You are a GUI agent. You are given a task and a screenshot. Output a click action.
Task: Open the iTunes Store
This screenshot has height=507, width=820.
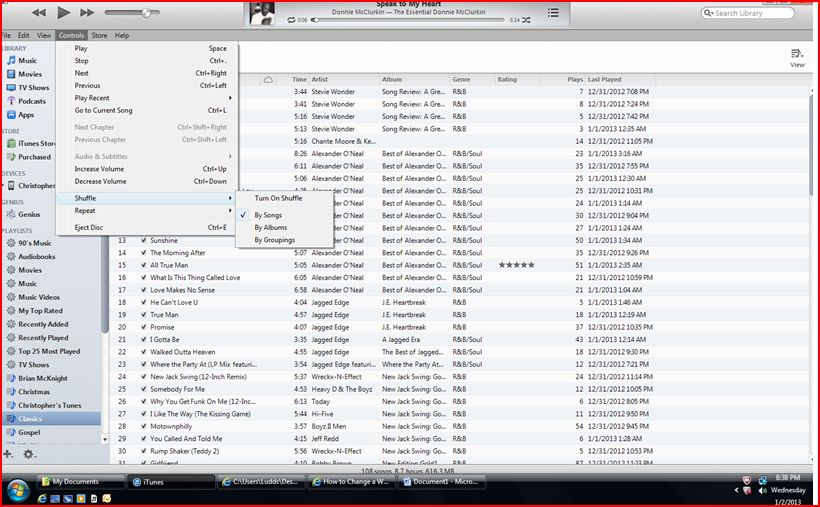(x=30, y=143)
